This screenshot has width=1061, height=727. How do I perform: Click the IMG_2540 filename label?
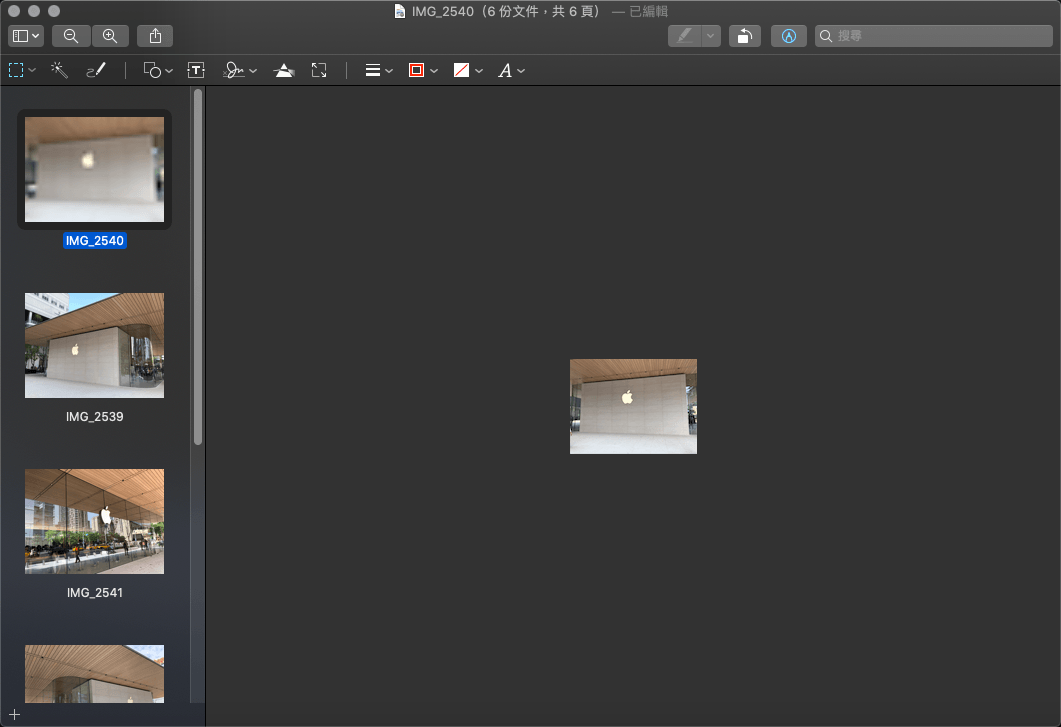[95, 240]
